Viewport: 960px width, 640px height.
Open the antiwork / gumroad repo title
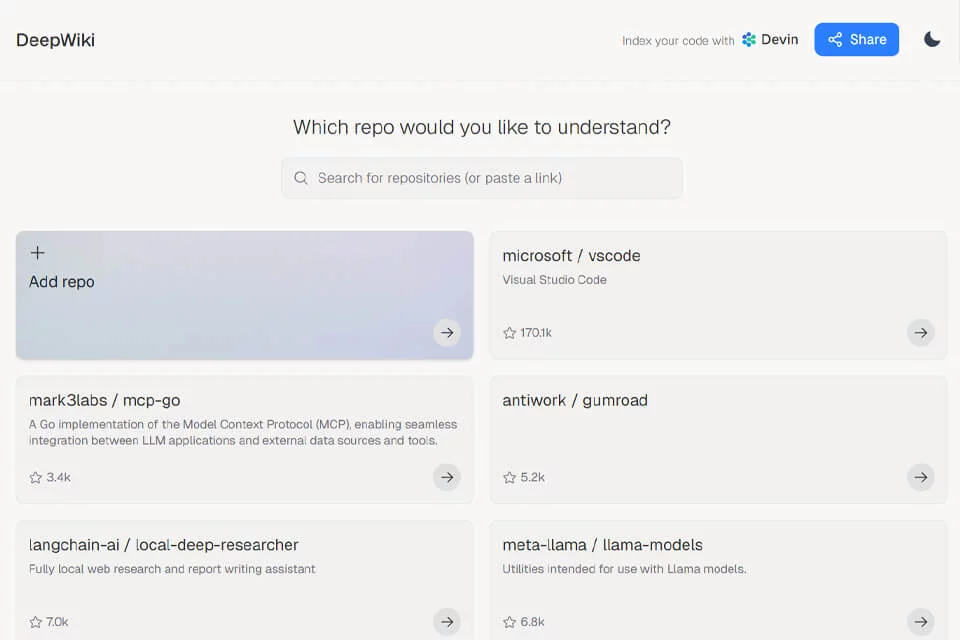575,401
